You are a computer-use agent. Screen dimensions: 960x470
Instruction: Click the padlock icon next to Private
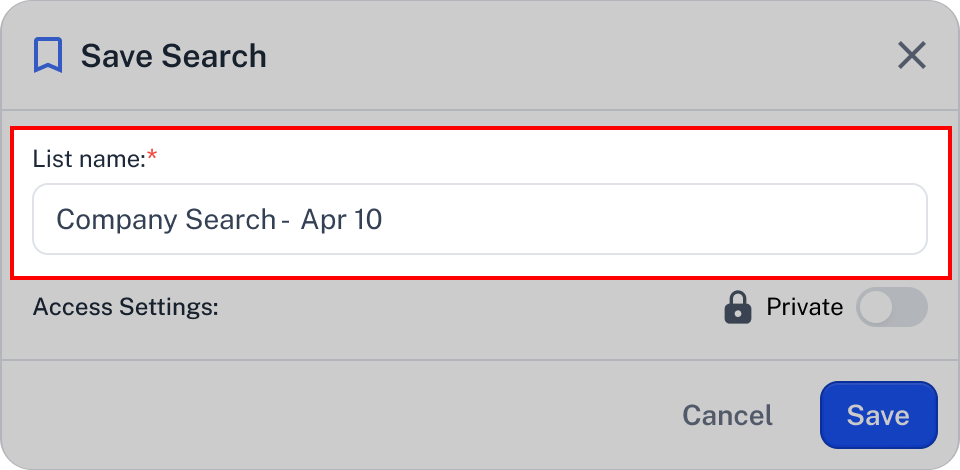tap(738, 307)
